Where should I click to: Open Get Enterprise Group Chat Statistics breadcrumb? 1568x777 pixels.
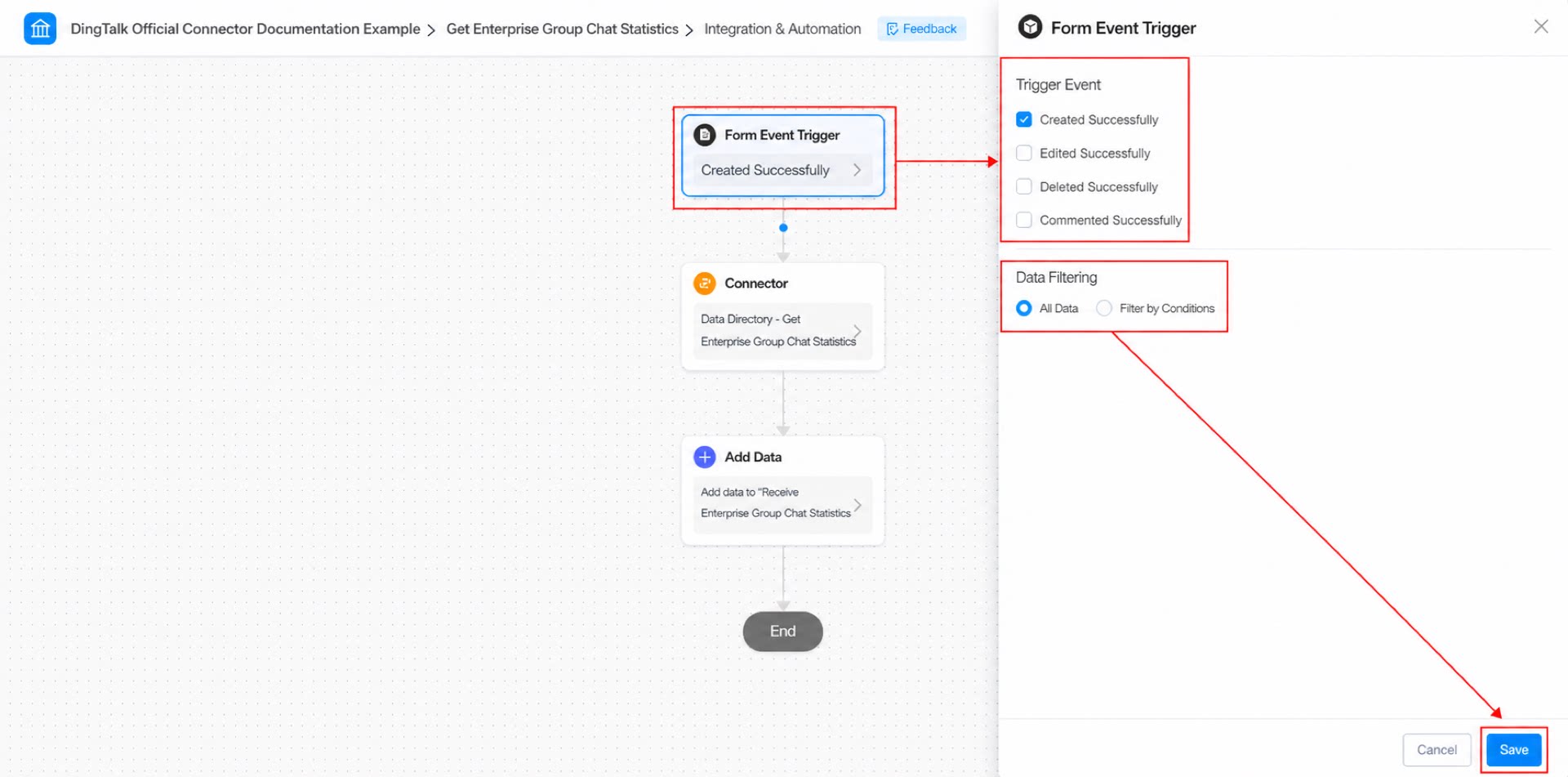pos(562,29)
